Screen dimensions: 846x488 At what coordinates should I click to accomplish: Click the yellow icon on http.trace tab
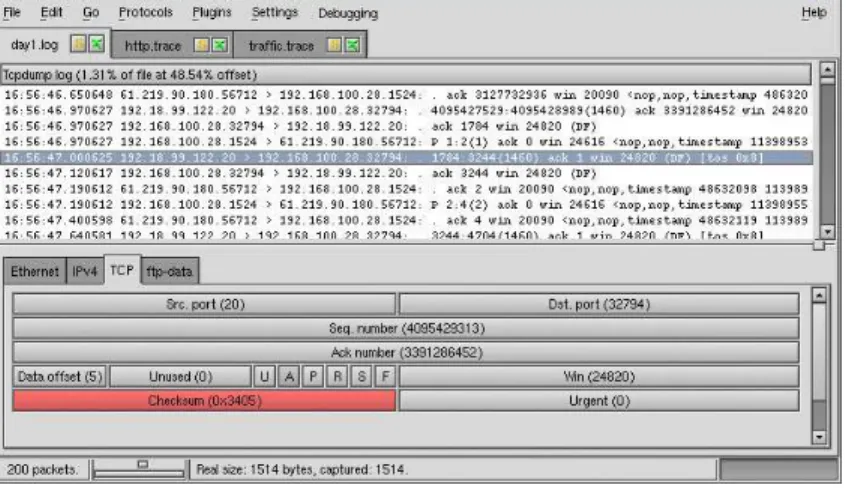pos(201,45)
